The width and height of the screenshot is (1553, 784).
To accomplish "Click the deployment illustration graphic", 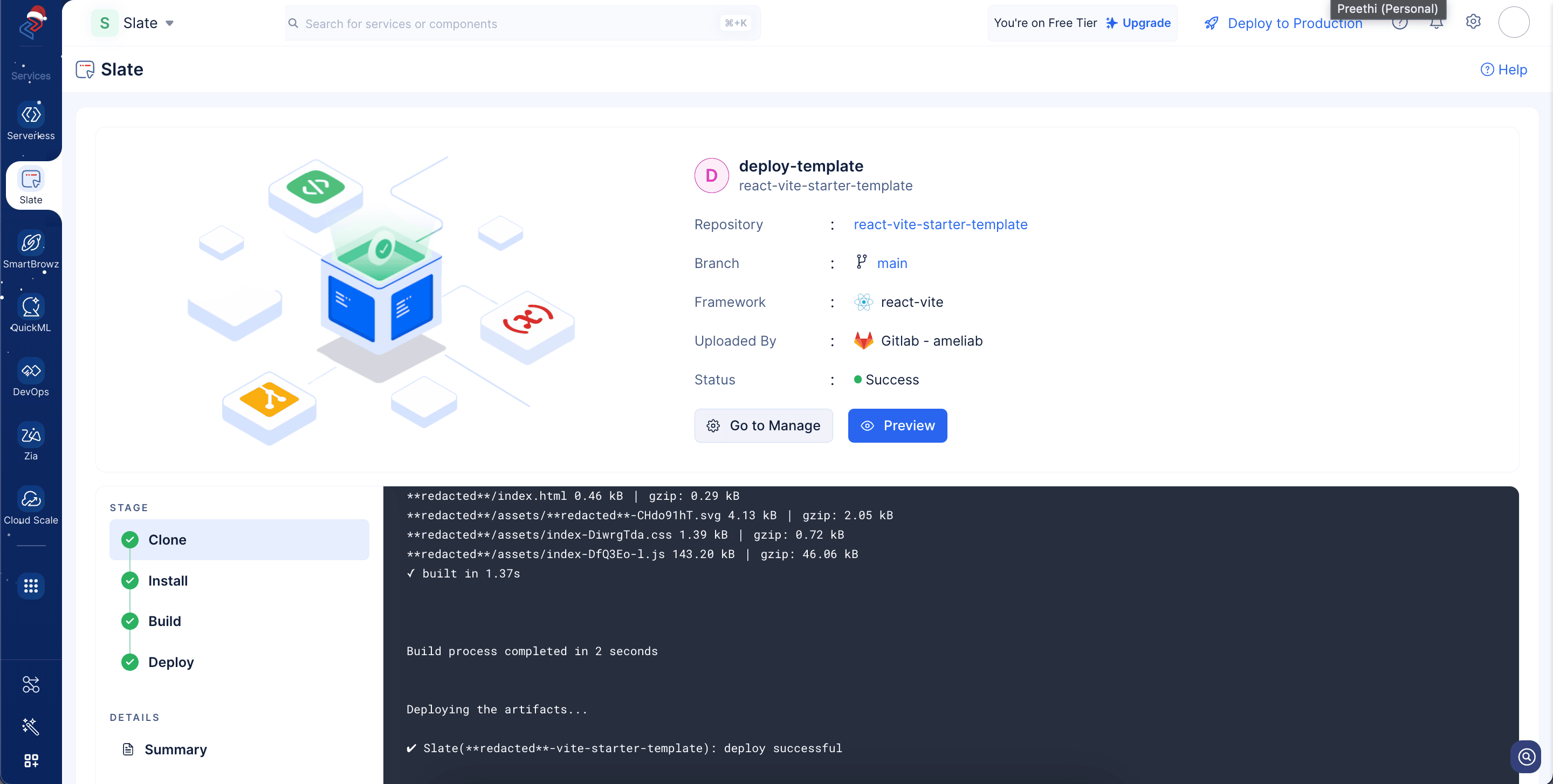I will (381, 301).
